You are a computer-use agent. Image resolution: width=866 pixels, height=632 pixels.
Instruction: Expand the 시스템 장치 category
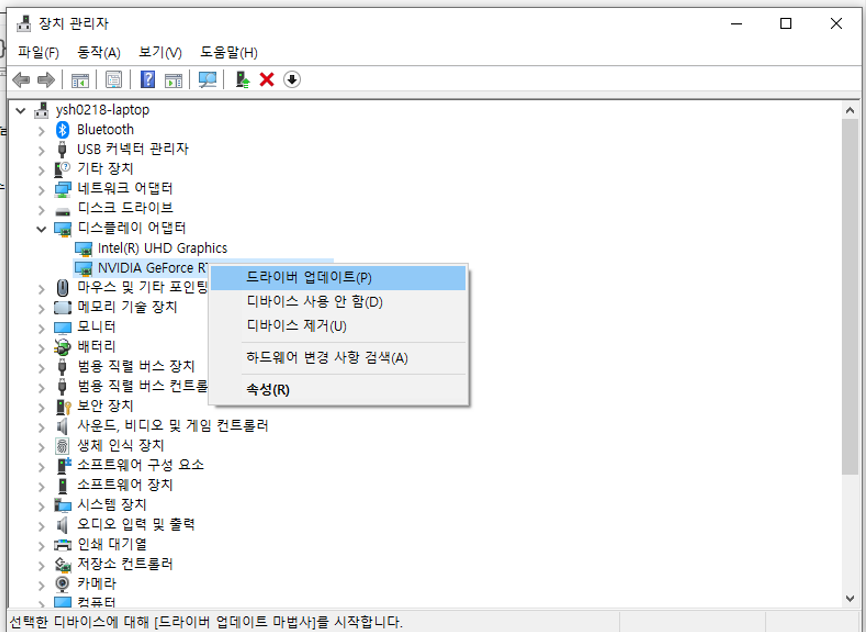41,505
